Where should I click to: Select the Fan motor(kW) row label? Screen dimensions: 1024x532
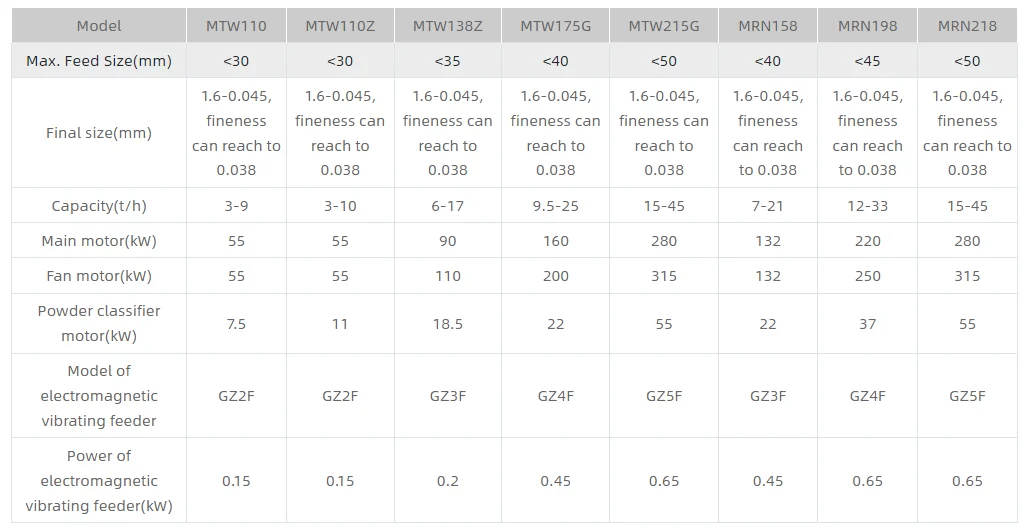pos(99,276)
